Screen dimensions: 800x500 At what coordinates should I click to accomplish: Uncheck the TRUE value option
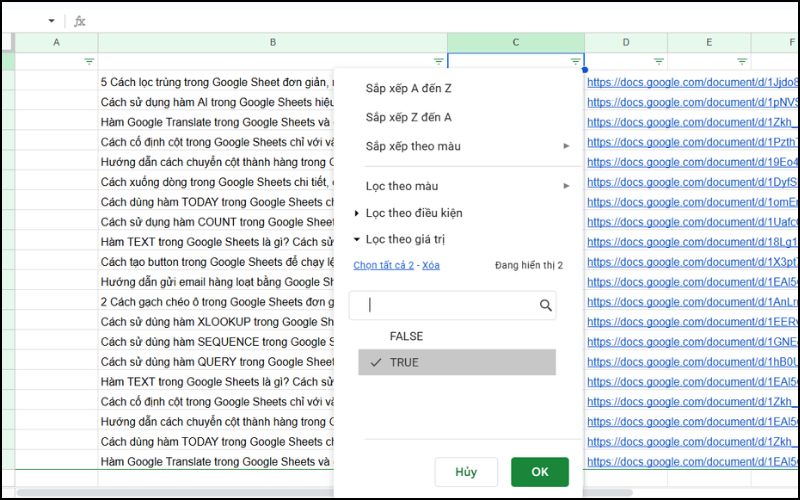point(457,362)
